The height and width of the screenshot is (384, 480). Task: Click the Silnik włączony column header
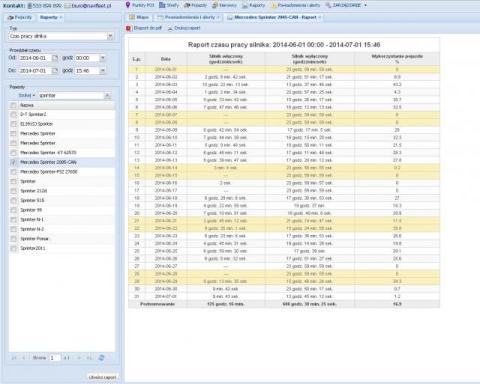click(226, 59)
